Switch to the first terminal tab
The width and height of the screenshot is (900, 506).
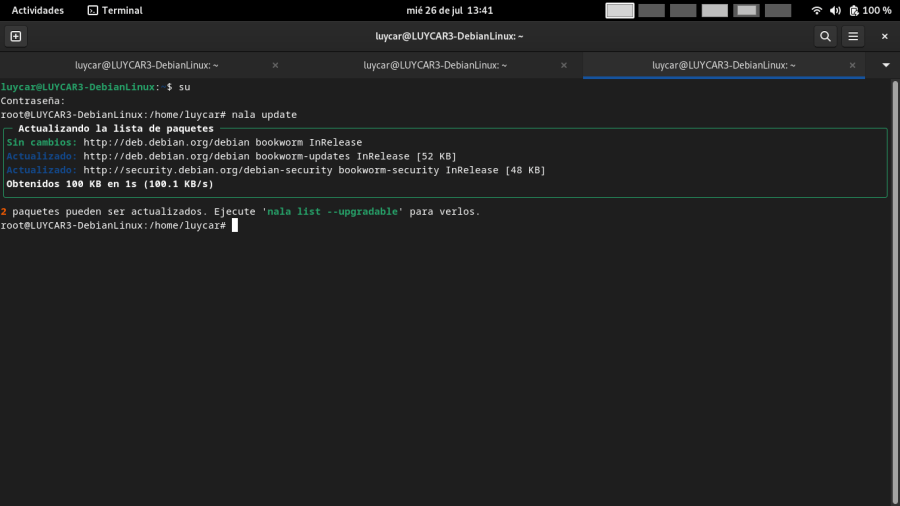pyautogui.click(x=147, y=65)
